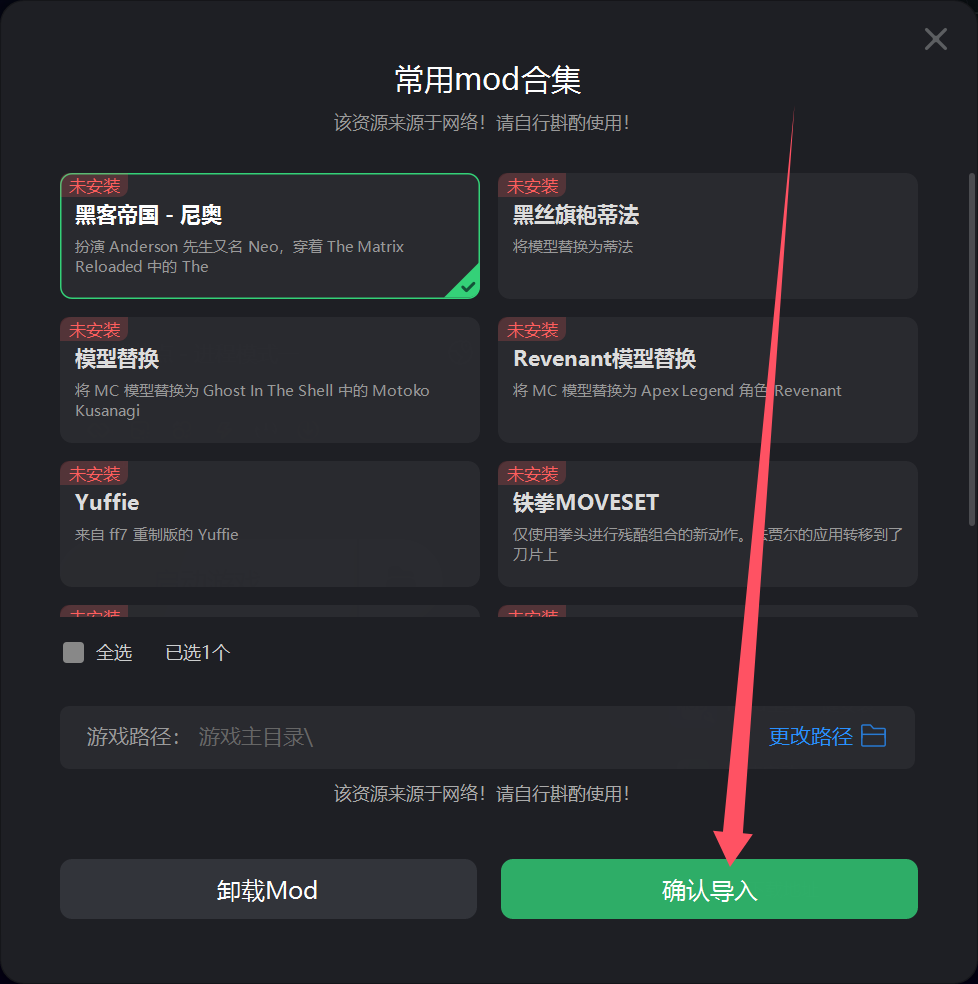Click the 游戏路径 input field
The height and width of the screenshot is (984, 978).
(487, 737)
